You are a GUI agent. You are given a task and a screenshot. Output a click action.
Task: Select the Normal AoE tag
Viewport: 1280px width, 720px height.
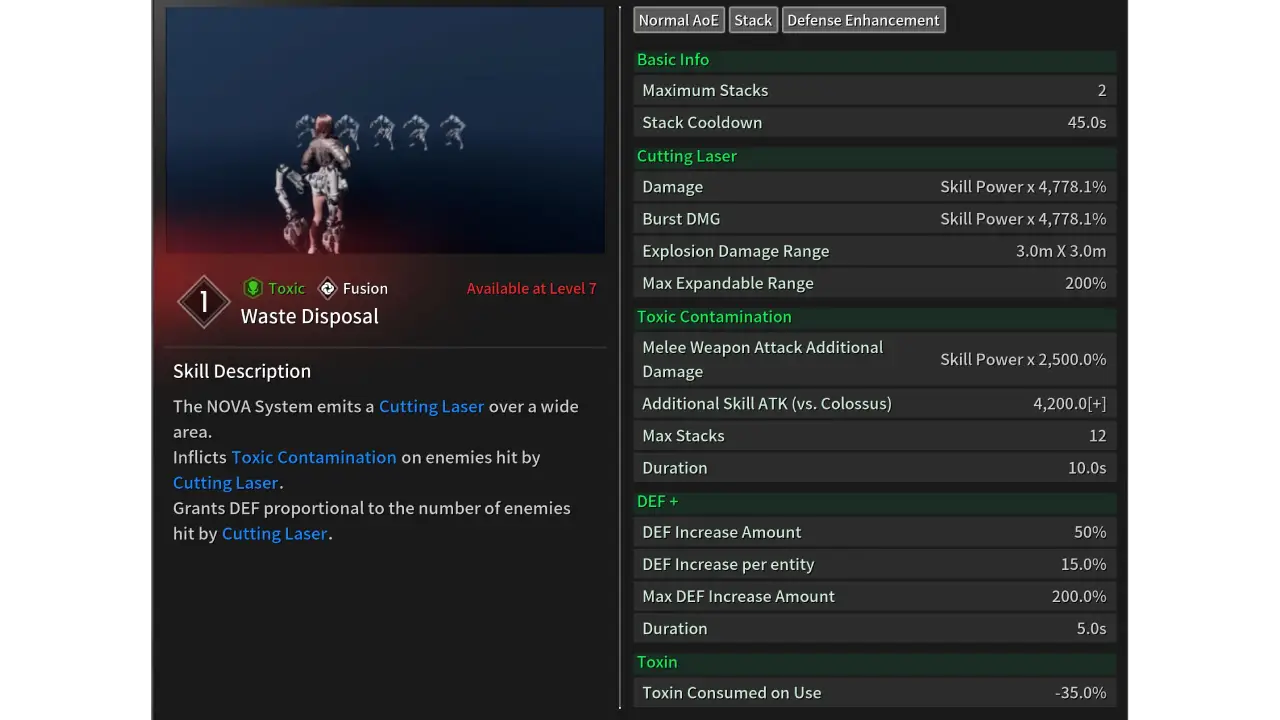pos(678,20)
